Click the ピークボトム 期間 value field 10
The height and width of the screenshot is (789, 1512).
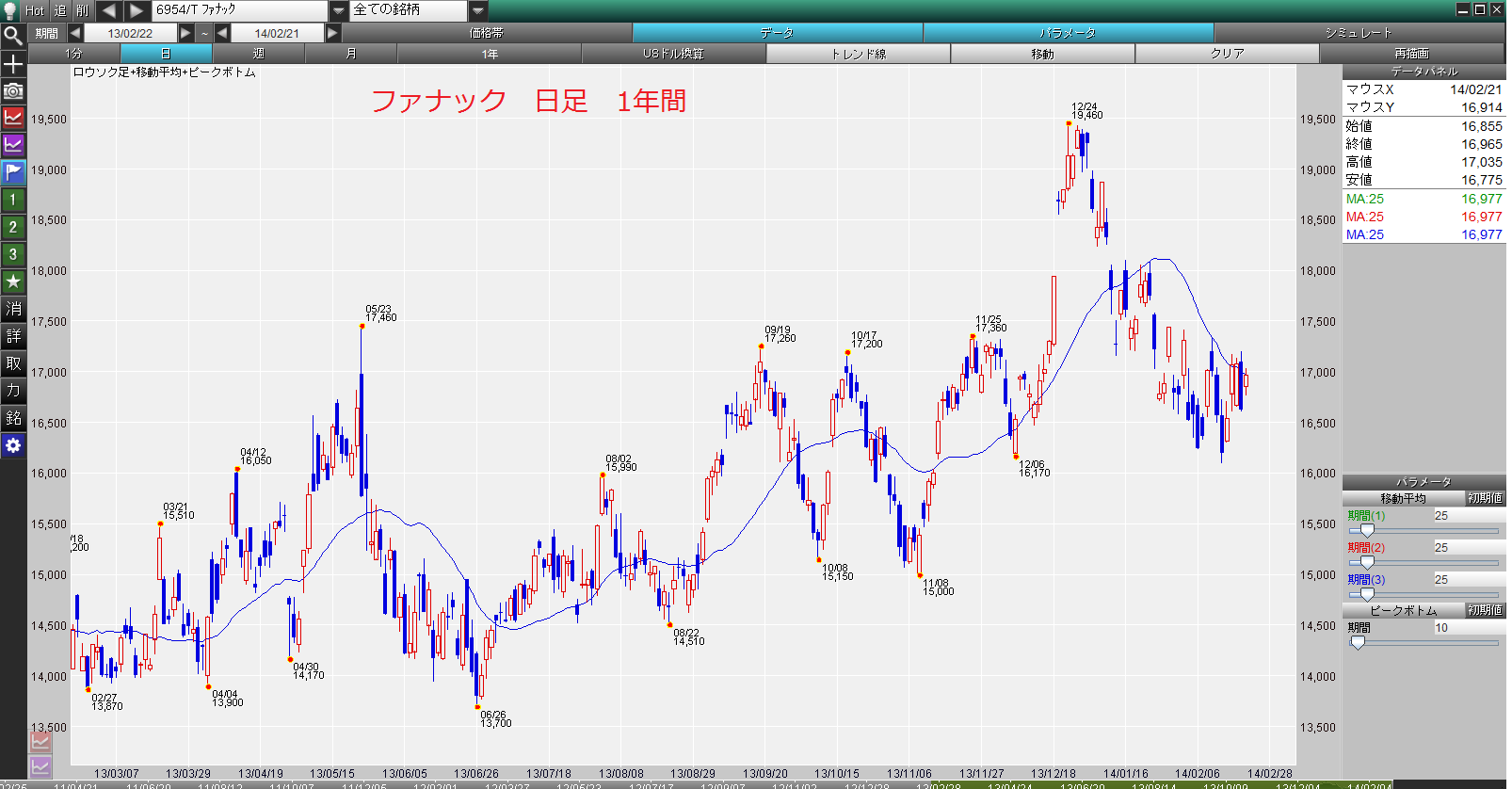coord(1469,628)
